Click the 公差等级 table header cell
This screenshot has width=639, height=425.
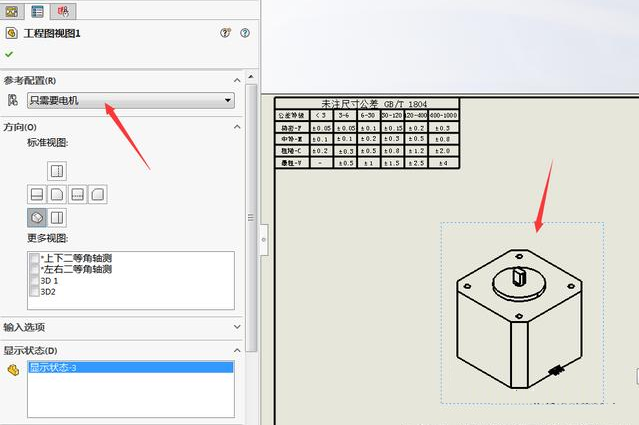pos(292,116)
